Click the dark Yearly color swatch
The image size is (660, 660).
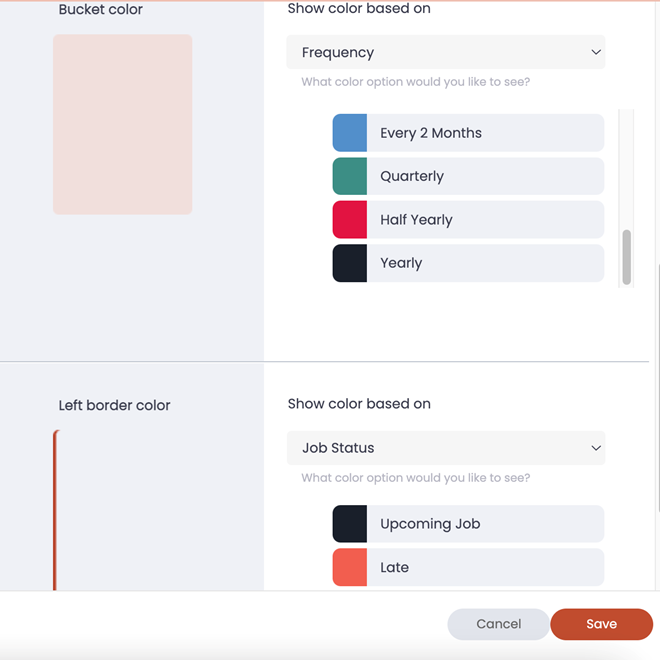[350, 263]
